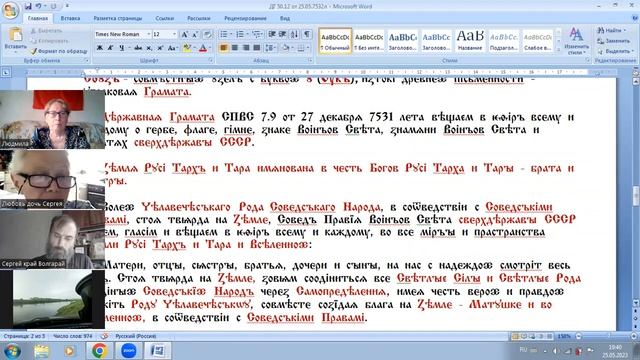Screen dimensions: 640x360
Task: Switch to the Вставка tab
Action: [x=70, y=18]
